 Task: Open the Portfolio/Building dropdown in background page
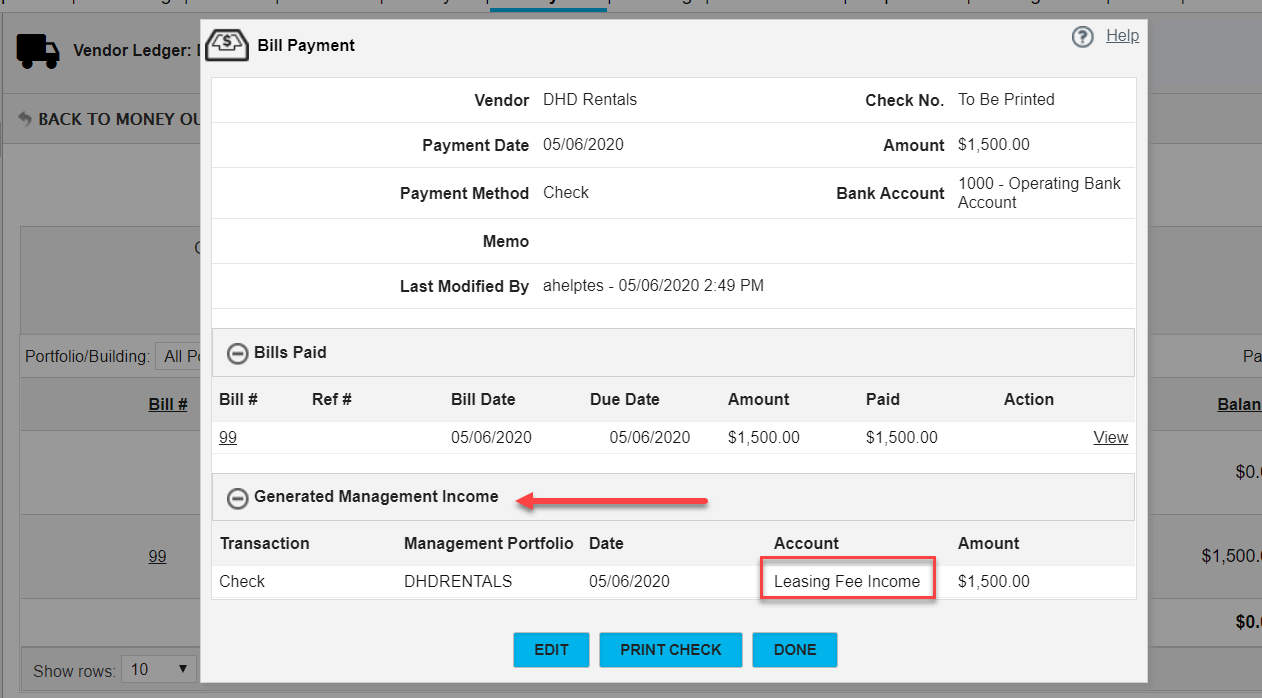point(180,356)
